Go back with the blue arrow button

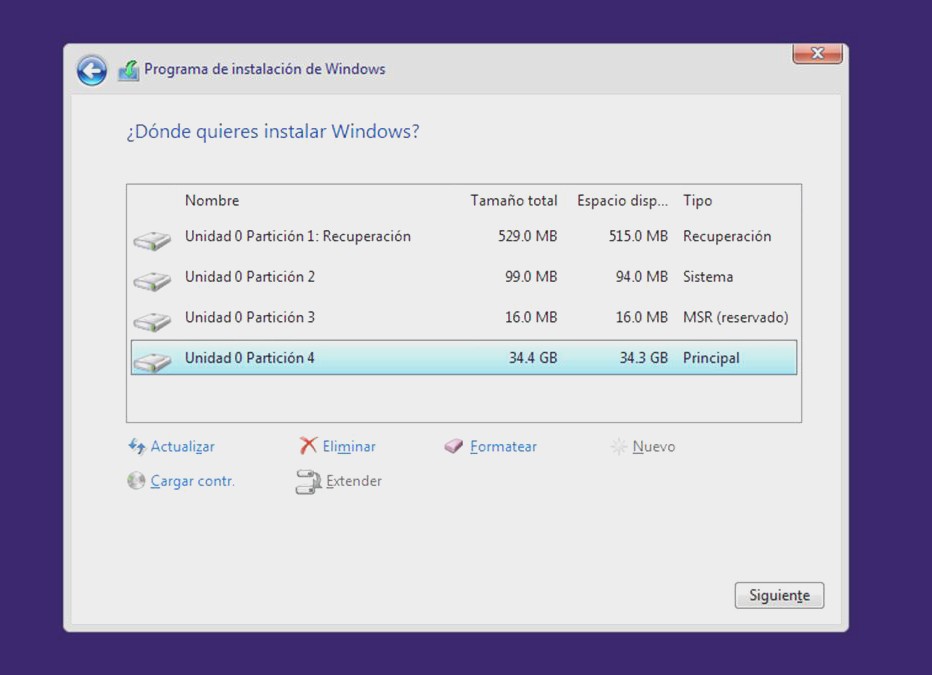coord(92,71)
